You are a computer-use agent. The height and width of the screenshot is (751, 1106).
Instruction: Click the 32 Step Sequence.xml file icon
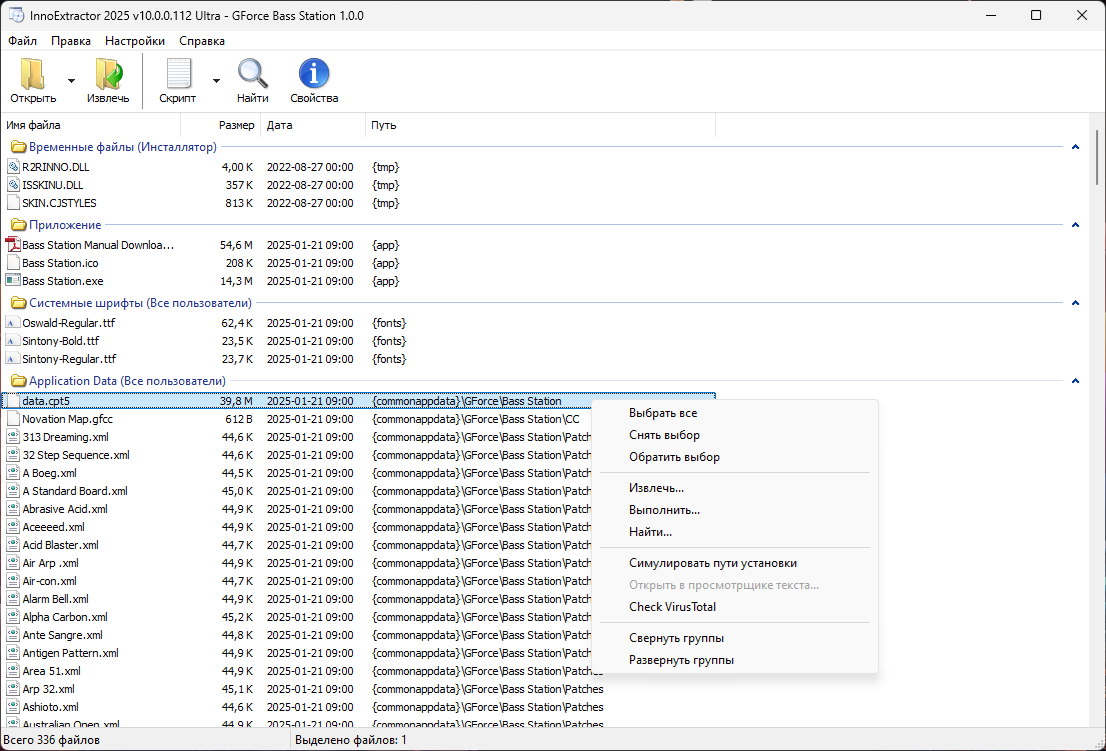pyautogui.click(x=13, y=455)
